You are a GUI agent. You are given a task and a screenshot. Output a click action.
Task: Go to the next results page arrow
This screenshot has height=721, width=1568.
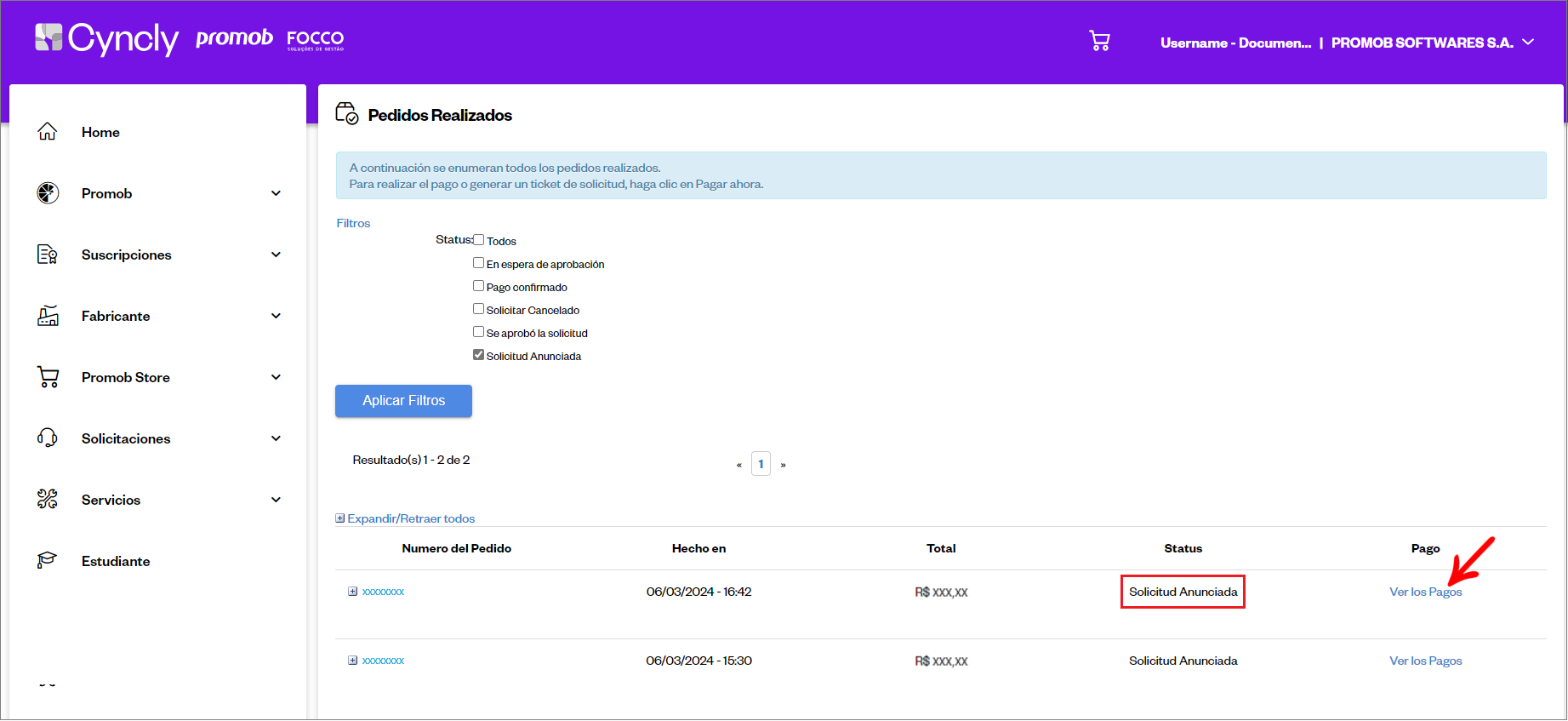783,465
